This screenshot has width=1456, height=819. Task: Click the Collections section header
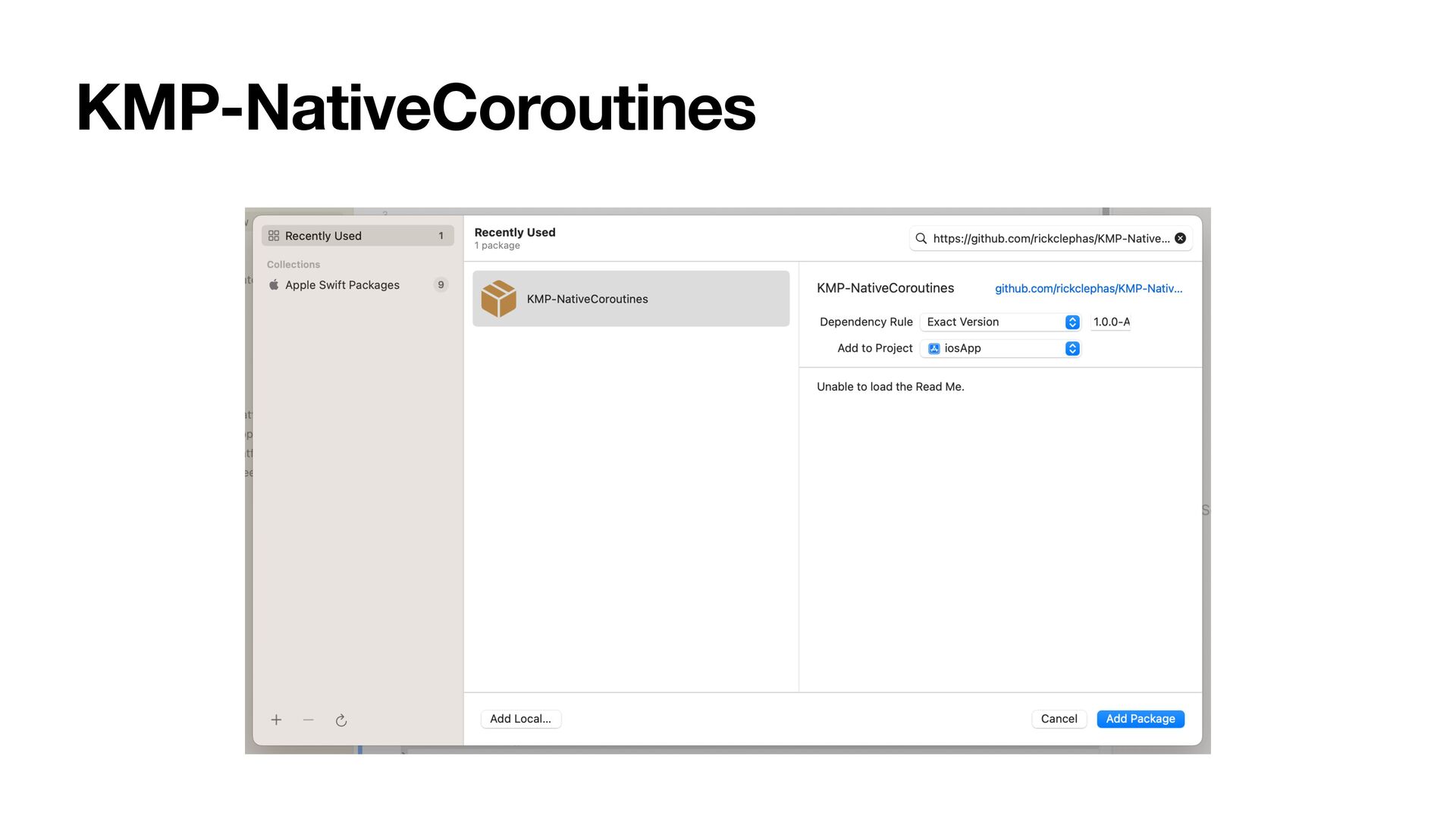tap(293, 265)
